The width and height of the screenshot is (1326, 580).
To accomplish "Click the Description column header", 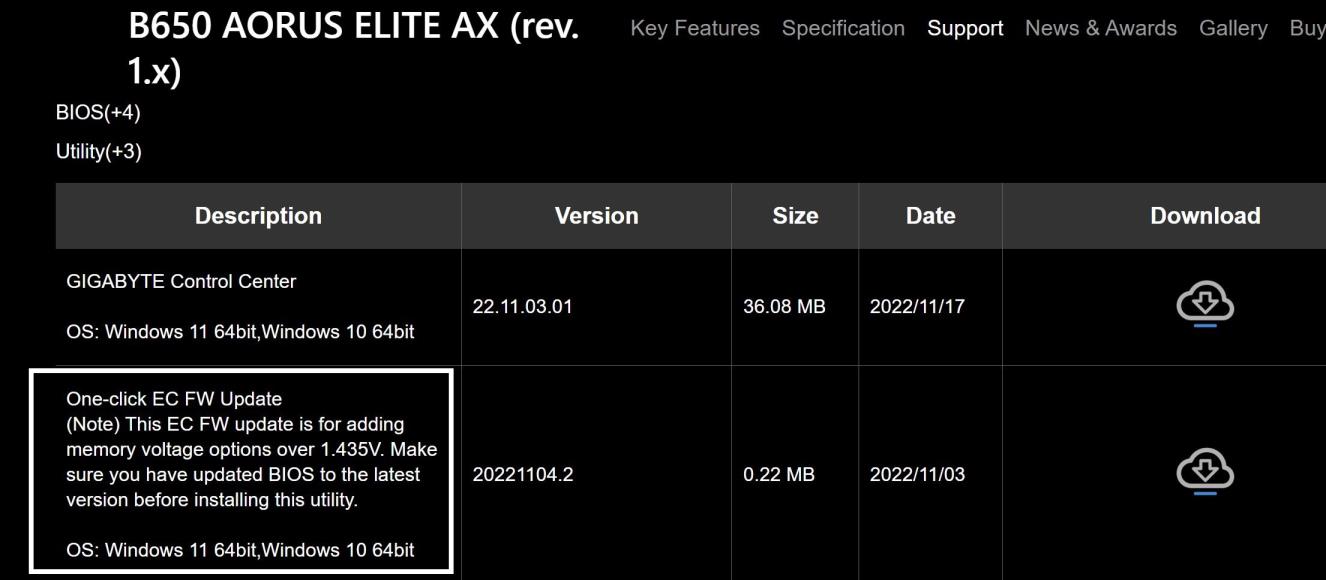I will click(x=258, y=216).
